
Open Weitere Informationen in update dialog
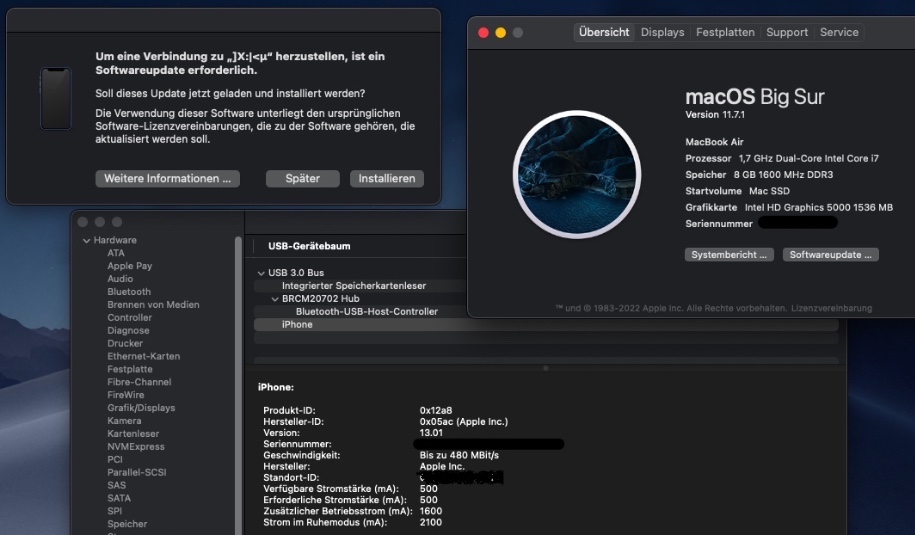[x=167, y=179]
